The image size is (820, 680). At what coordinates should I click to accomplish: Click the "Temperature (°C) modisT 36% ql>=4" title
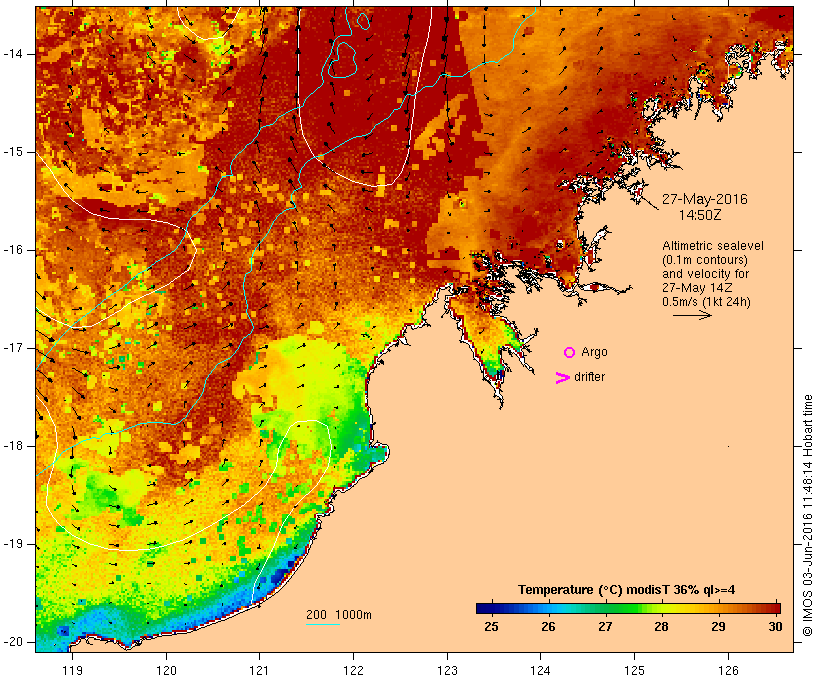tap(626, 590)
